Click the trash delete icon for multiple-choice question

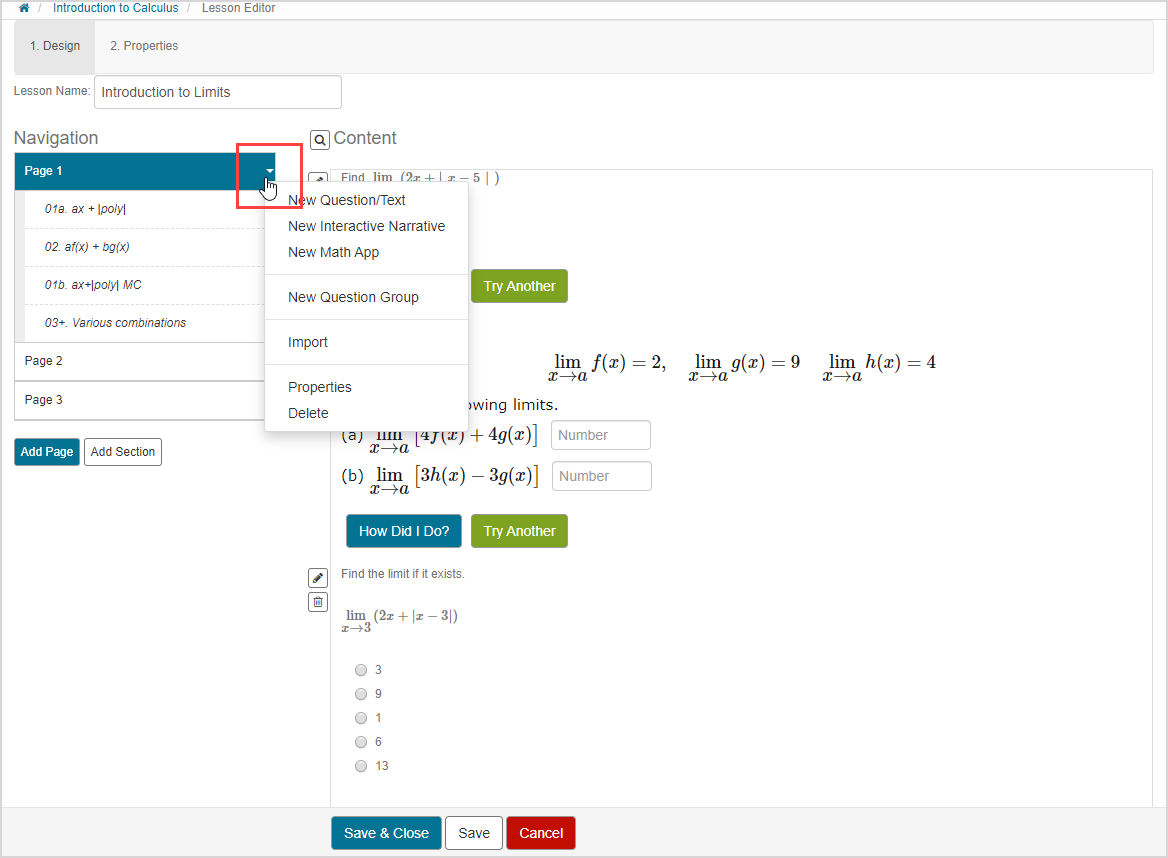tap(318, 602)
